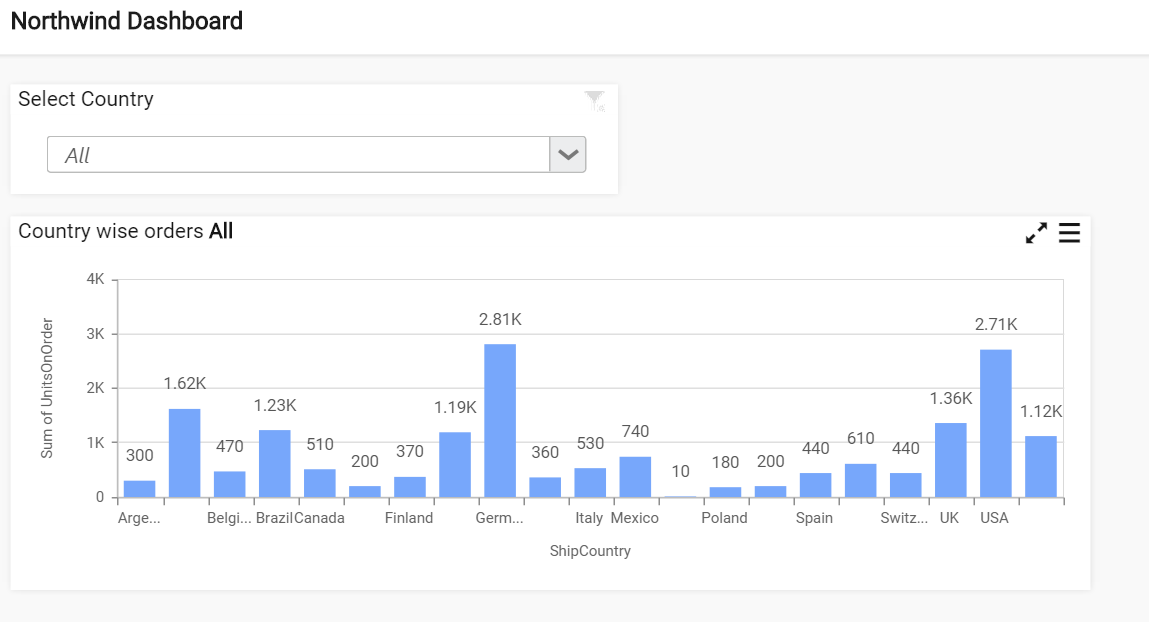Screen dimensions: 1149x622
Task: Click the Sum of UnitsOnOrder axis title
Action: (x=47, y=388)
